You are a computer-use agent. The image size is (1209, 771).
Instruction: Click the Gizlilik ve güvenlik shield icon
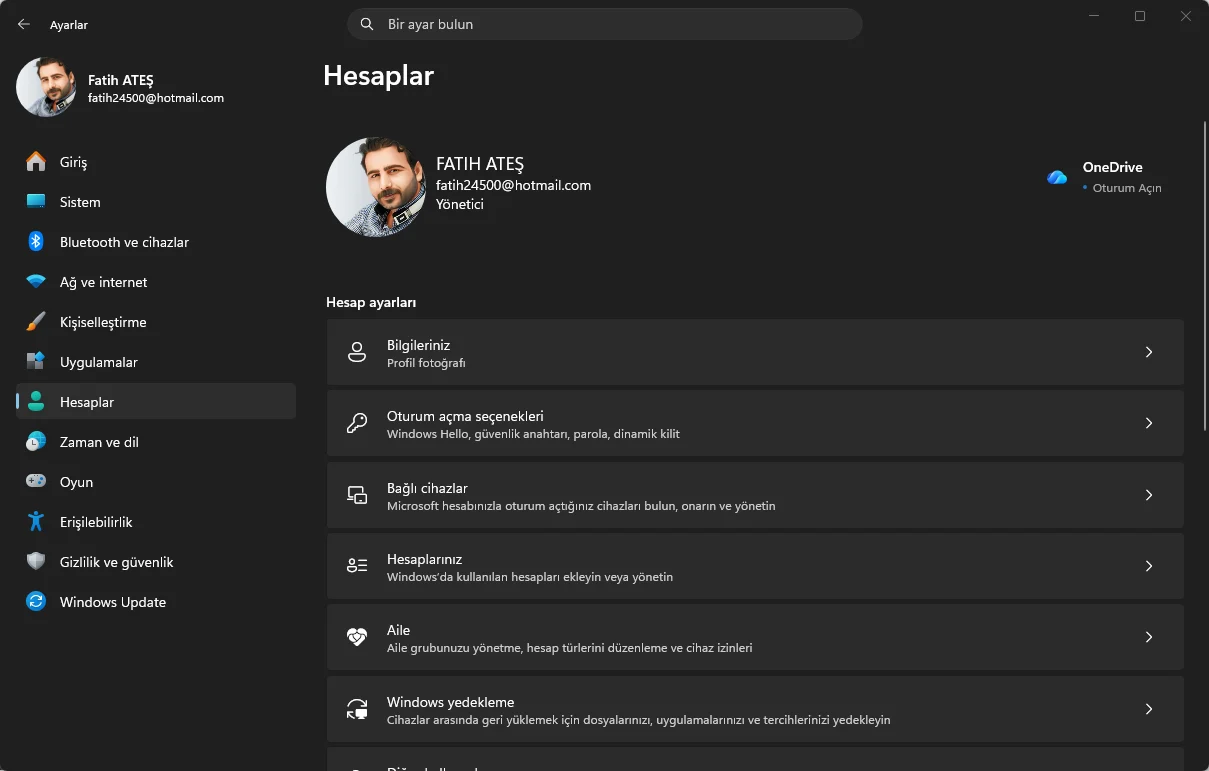[x=36, y=561]
